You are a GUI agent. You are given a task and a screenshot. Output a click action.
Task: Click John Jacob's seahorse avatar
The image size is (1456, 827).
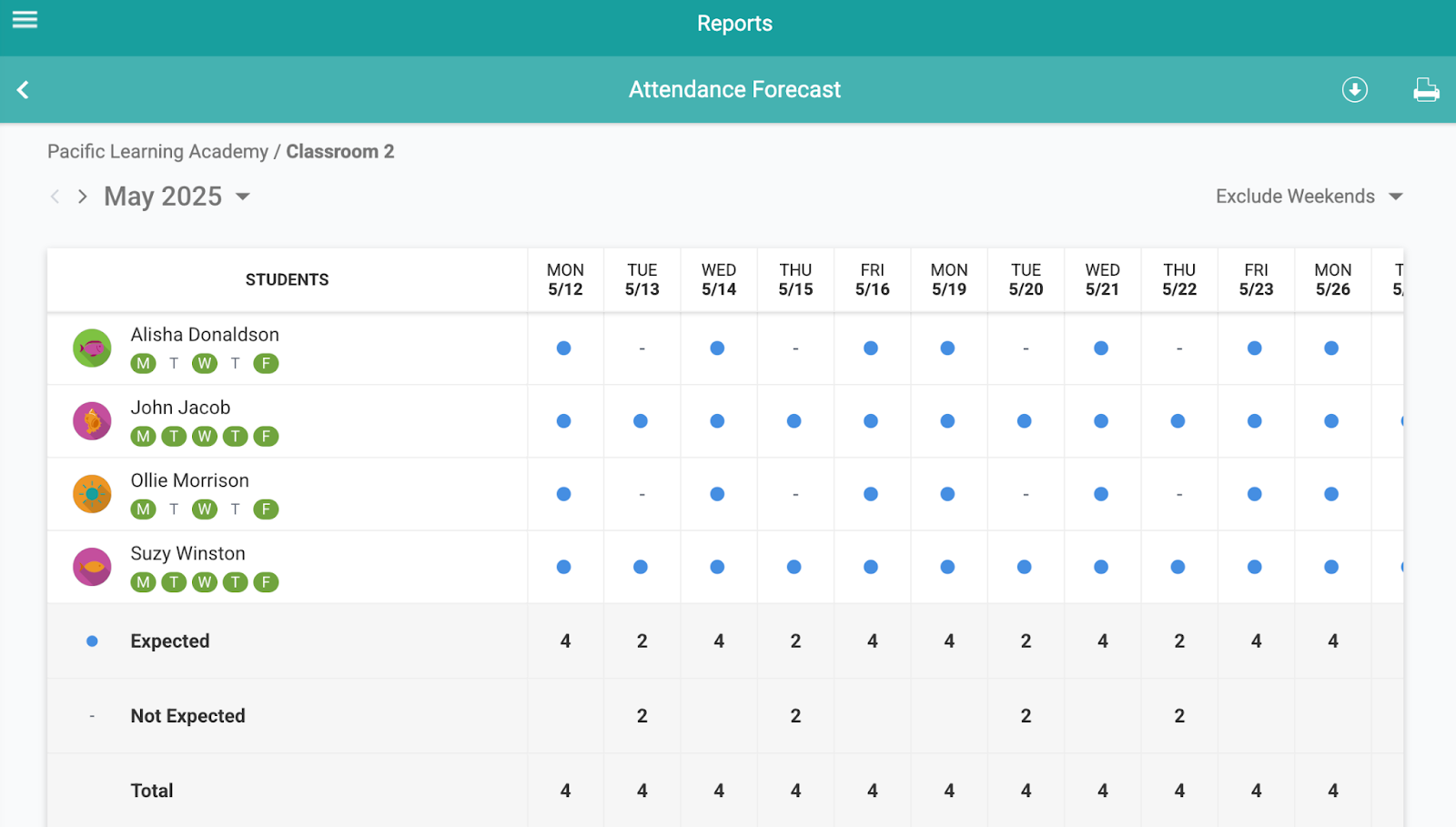pyautogui.click(x=92, y=421)
